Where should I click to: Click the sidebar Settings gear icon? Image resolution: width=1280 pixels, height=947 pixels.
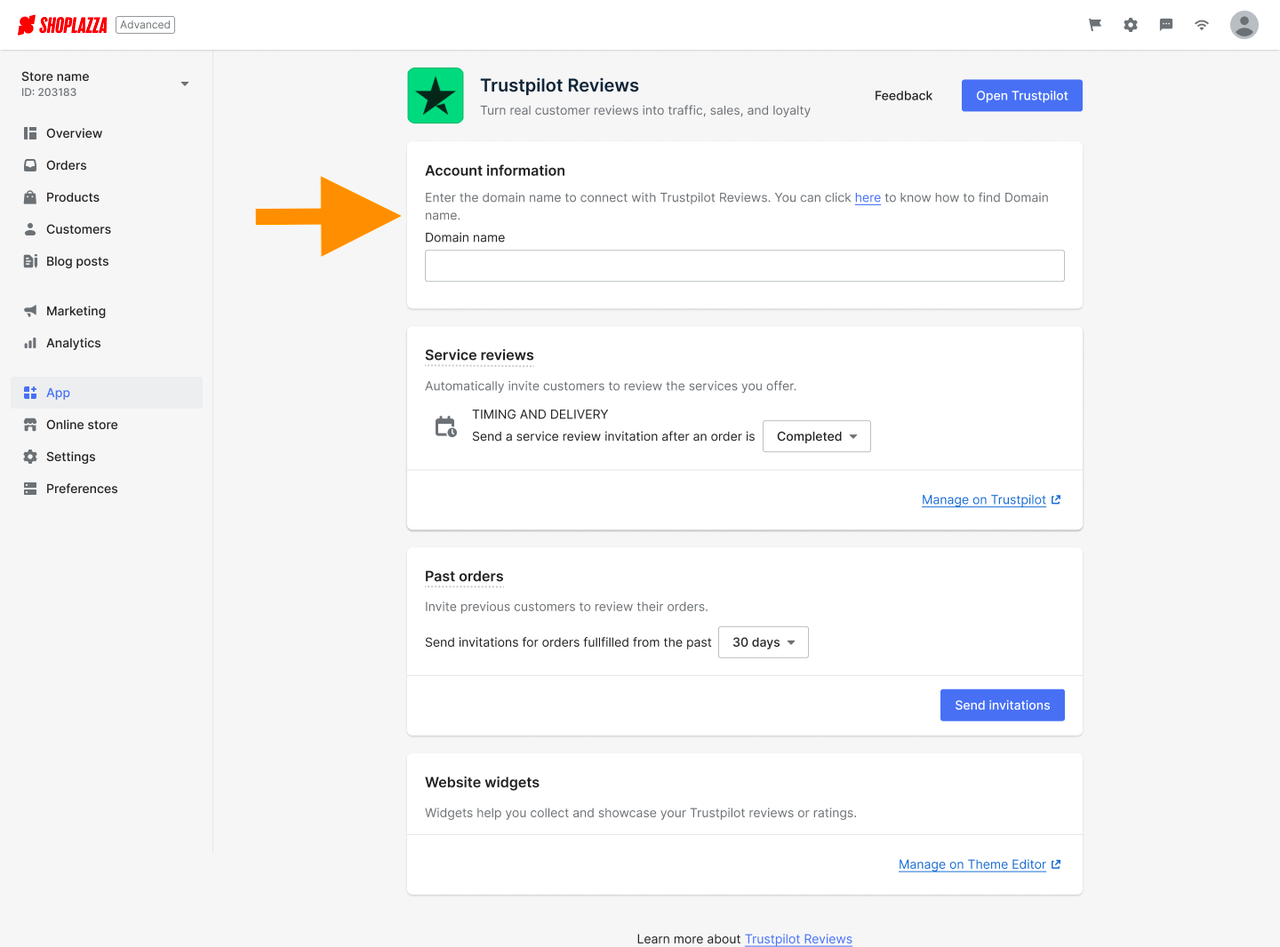tap(30, 457)
